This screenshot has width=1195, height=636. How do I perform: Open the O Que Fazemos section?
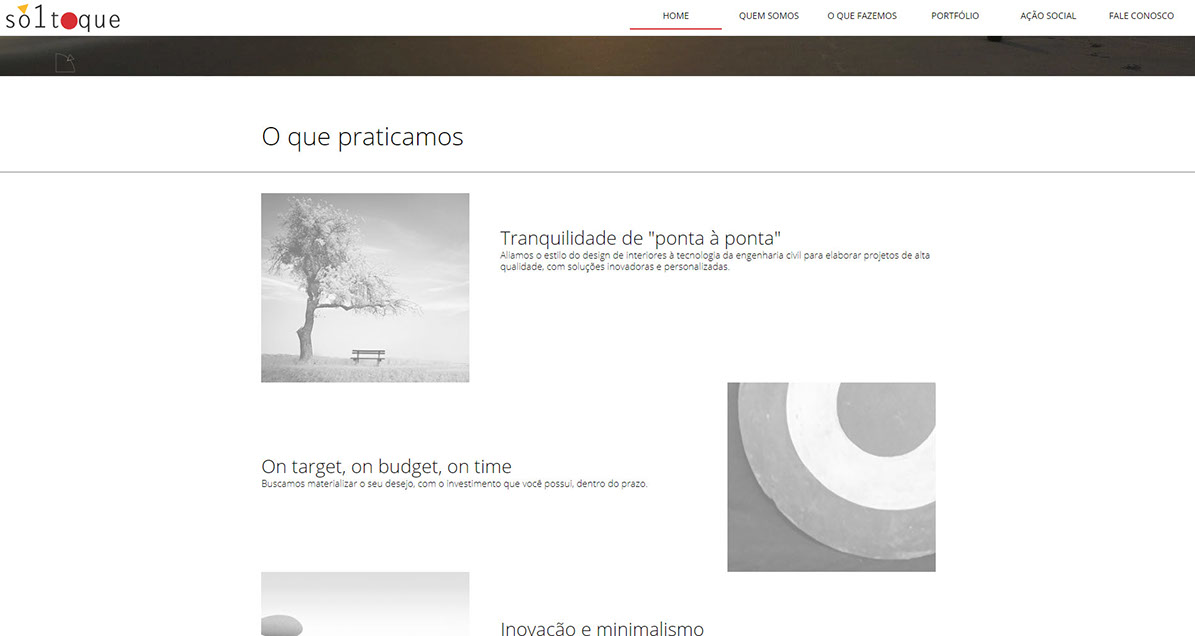click(861, 16)
